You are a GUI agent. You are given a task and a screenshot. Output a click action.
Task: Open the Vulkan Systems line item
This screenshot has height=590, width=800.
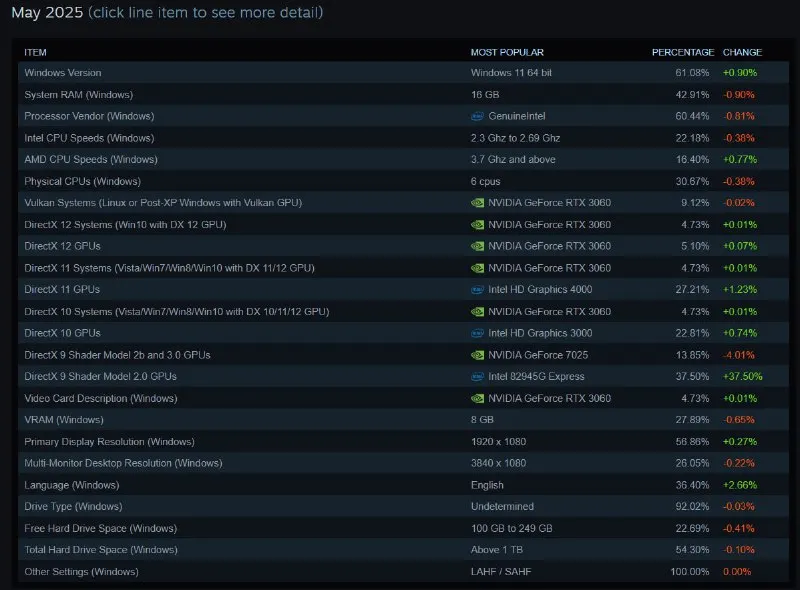tap(403, 203)
